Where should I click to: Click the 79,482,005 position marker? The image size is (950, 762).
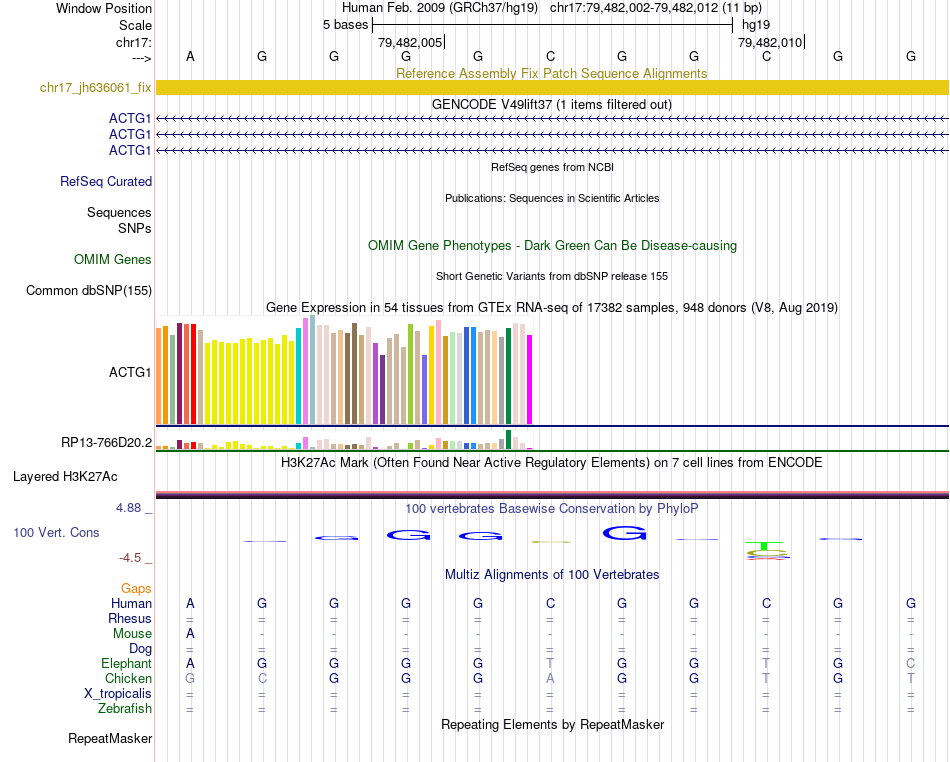(411, 42)
